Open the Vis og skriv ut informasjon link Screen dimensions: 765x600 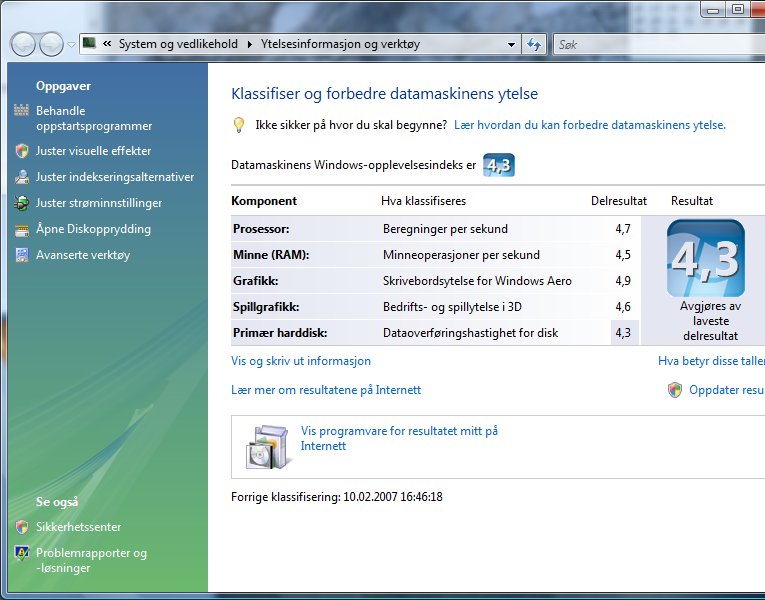pyautogui.click(x=300, y=361)
